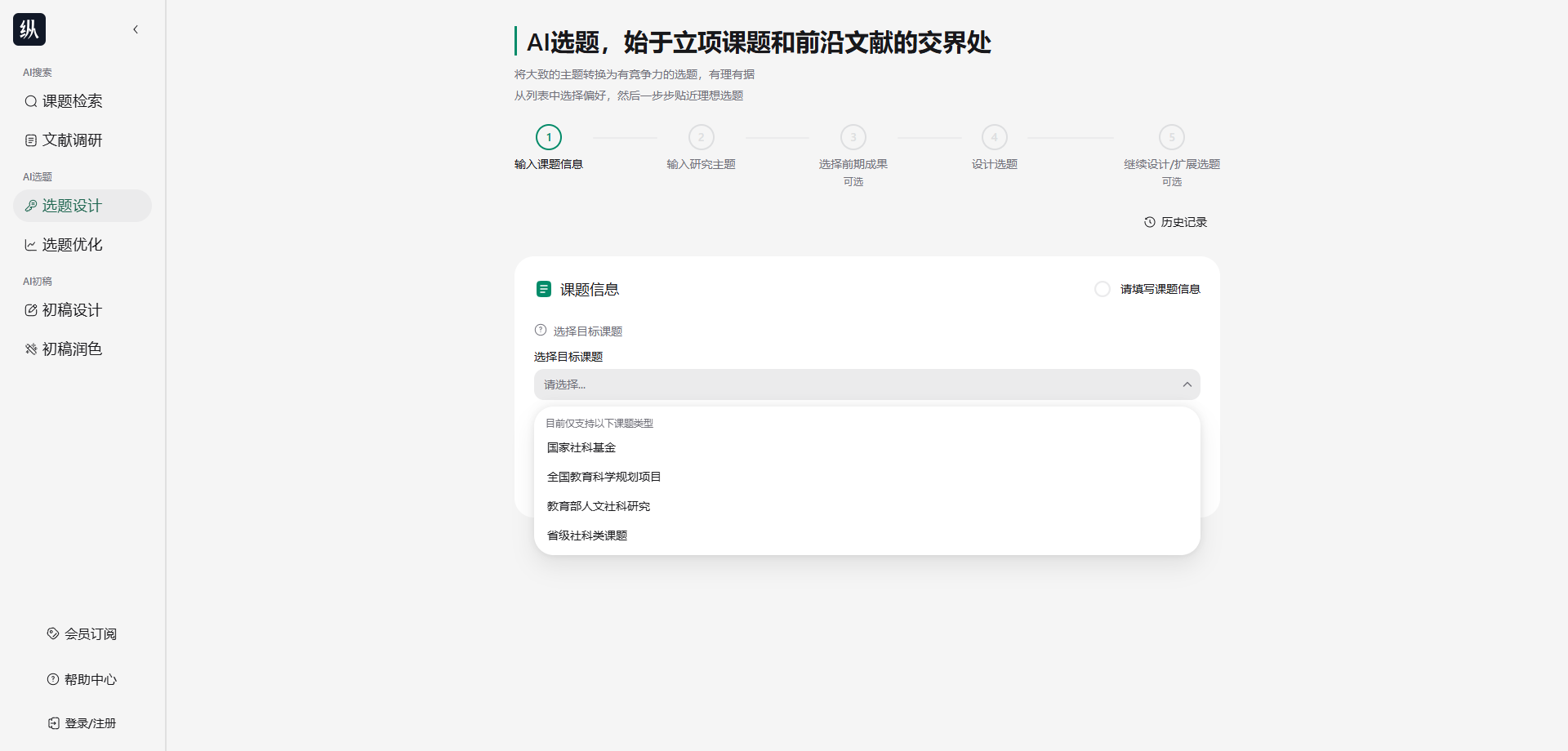Click the polish icon beside 初稿润色
1568x751 pixels.
30,349
